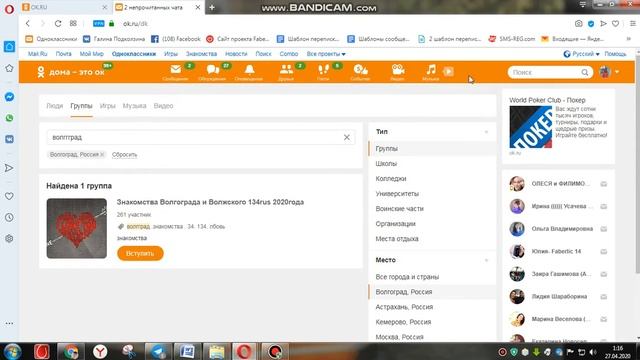Open Speed Dial grid icon in toolbar

(73, 24)
